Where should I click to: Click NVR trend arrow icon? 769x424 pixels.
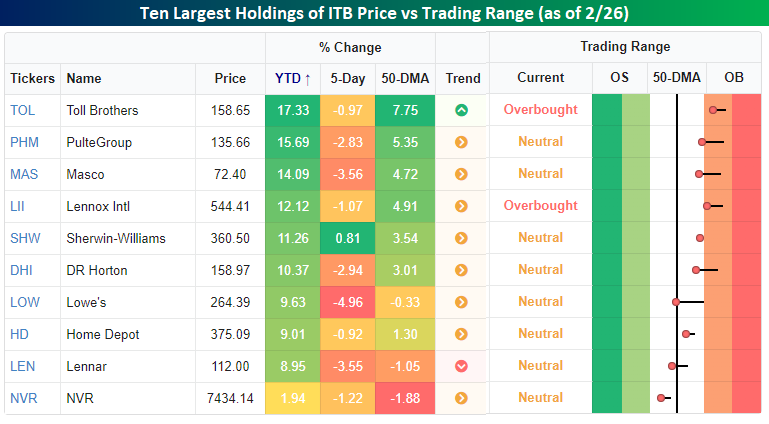point(461,398)
